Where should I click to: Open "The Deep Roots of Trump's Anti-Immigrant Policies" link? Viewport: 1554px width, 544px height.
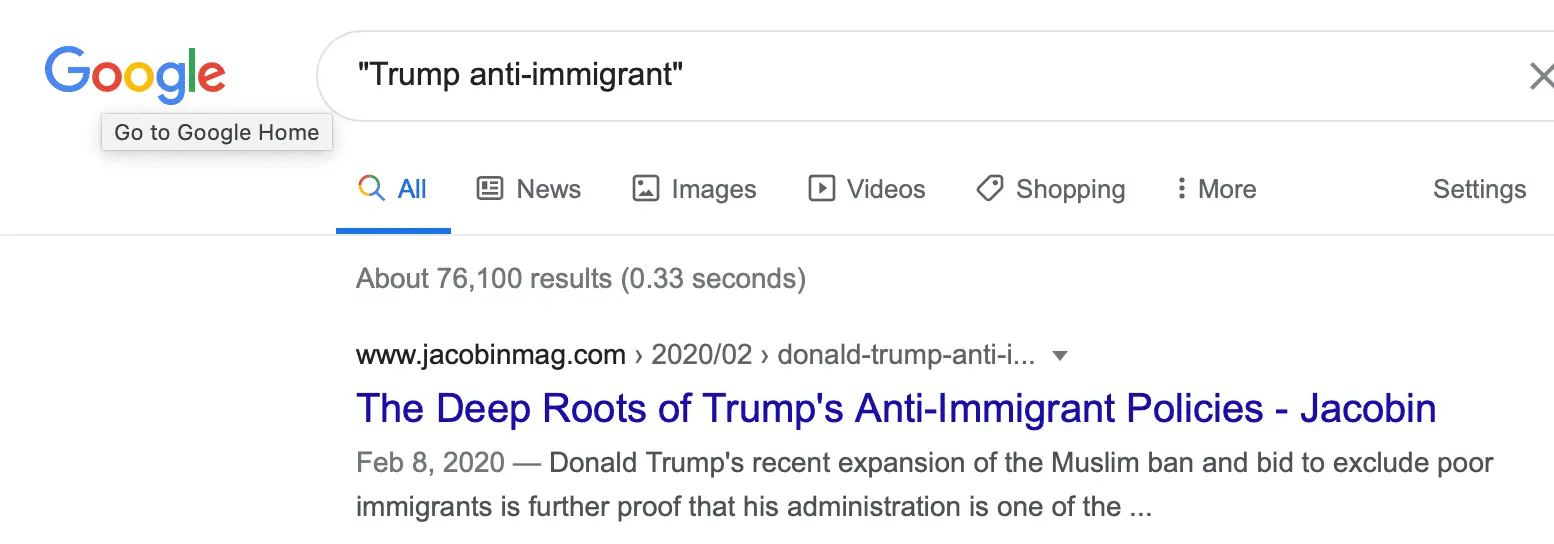point(895,408)
